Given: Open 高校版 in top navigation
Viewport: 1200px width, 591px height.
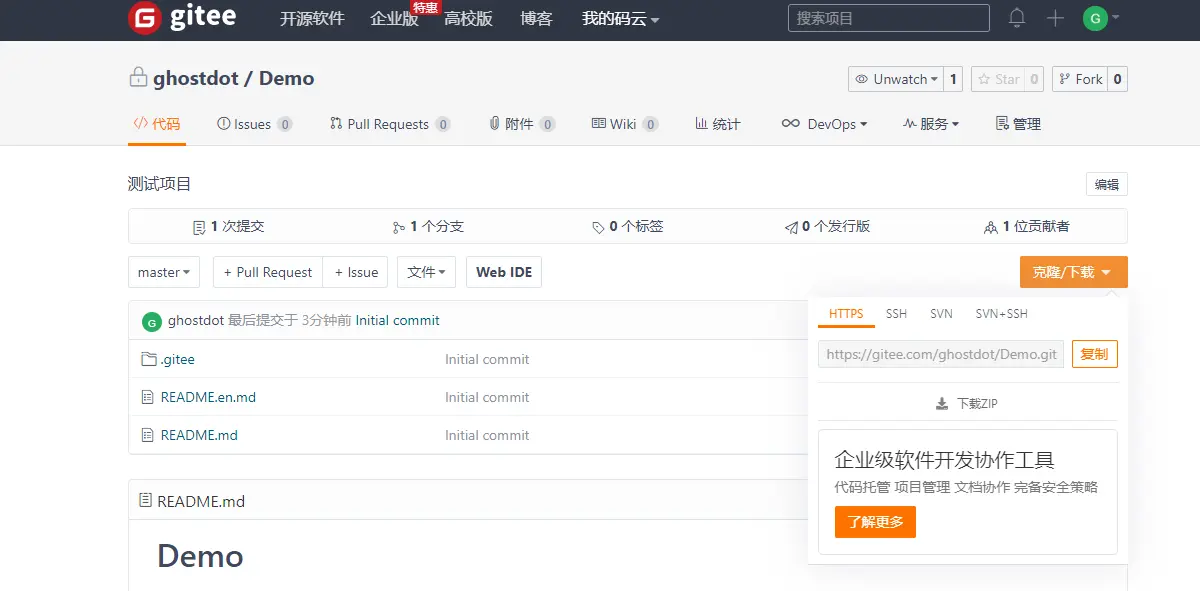Looking at the screenshot, I should pos(468,19).
